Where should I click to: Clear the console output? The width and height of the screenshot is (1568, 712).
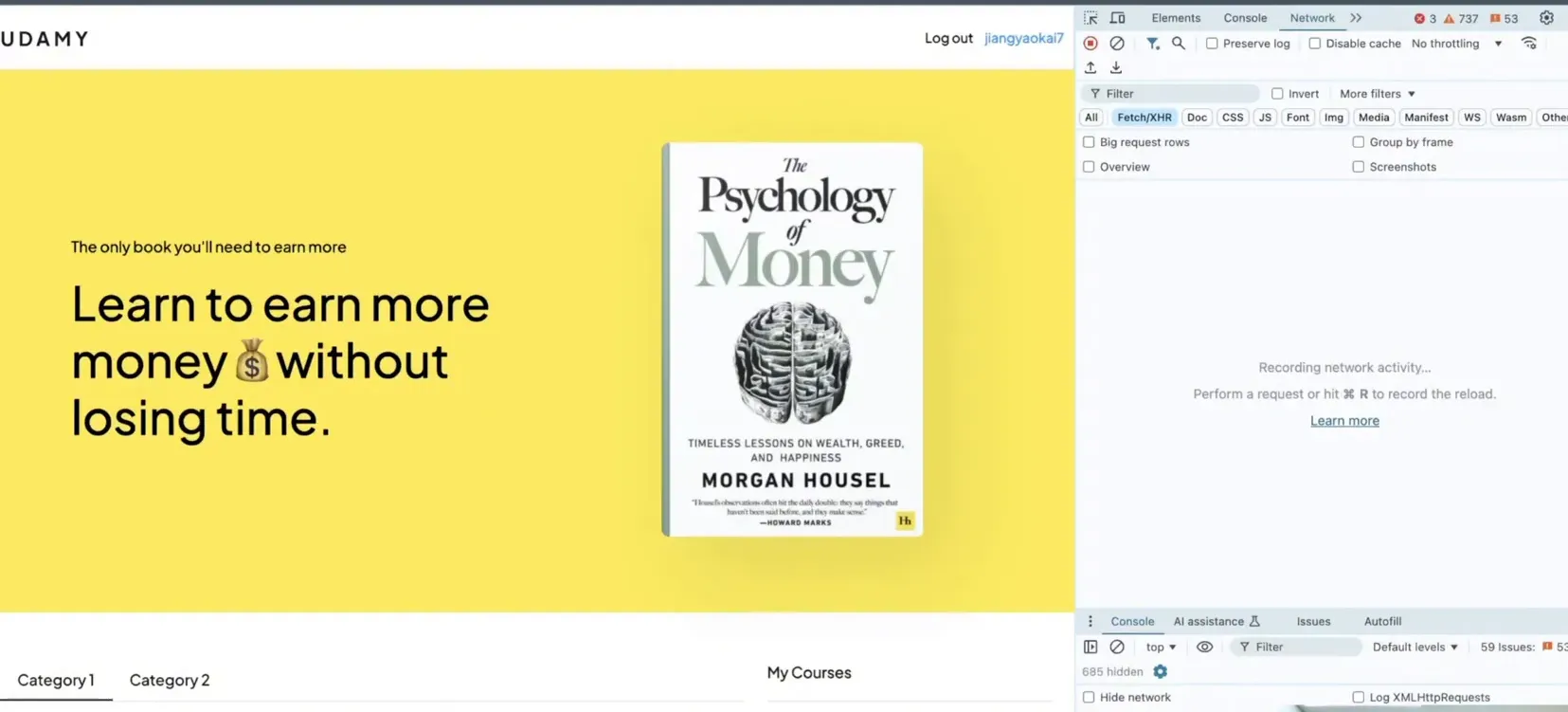[x=1117, y=647]
